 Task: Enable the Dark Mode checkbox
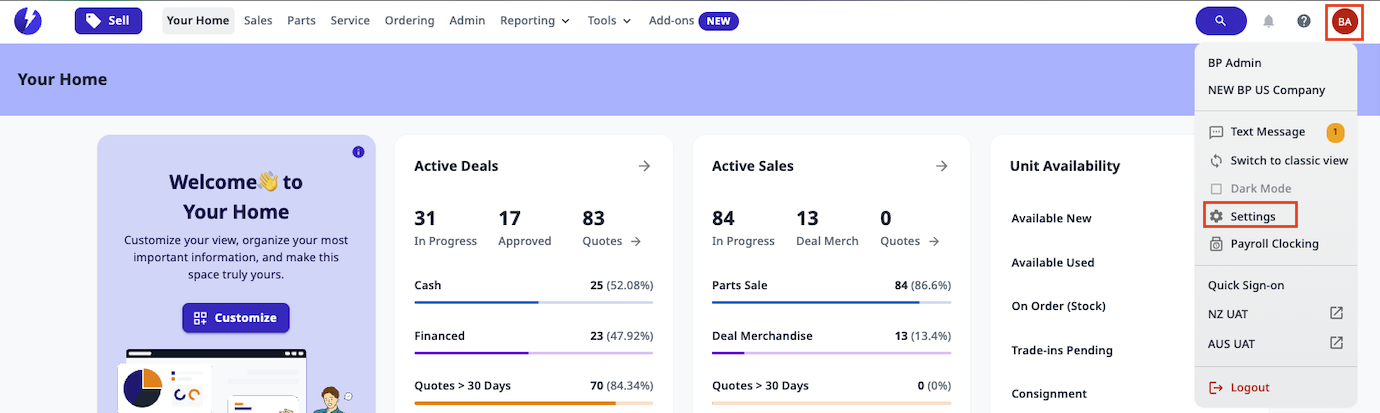(1217, 188)
